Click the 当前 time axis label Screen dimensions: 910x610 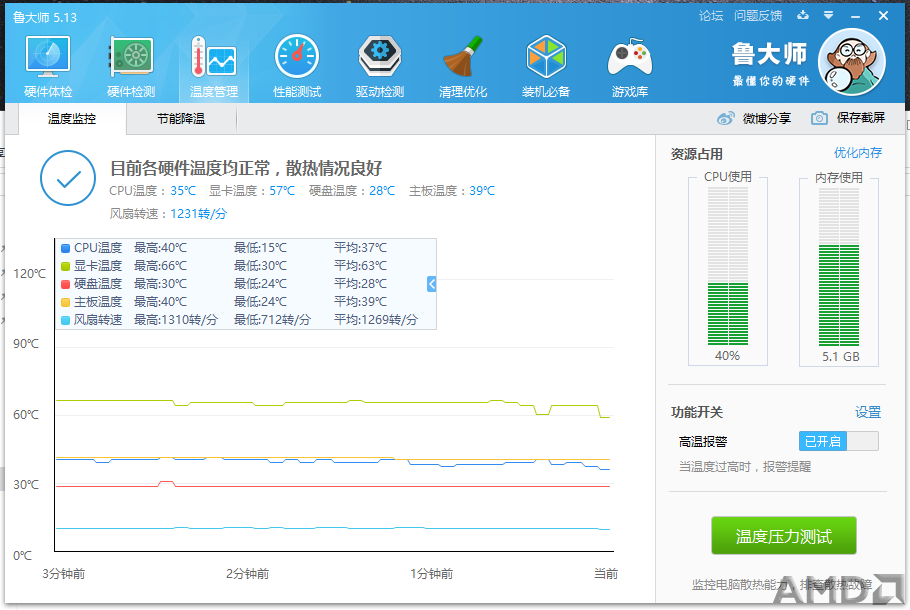pyautogui.click(x=606, y=573)
